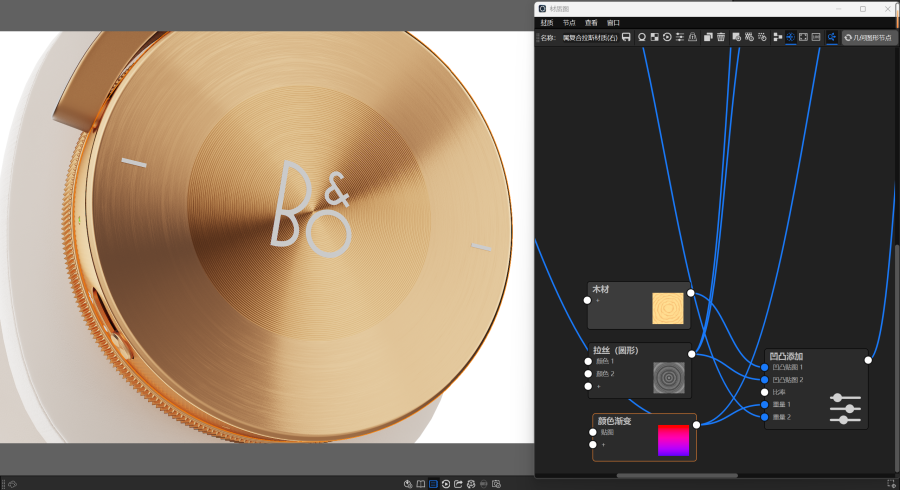
Task: Click the dimmed icon in bottom bar
Action: coord(484,484)
